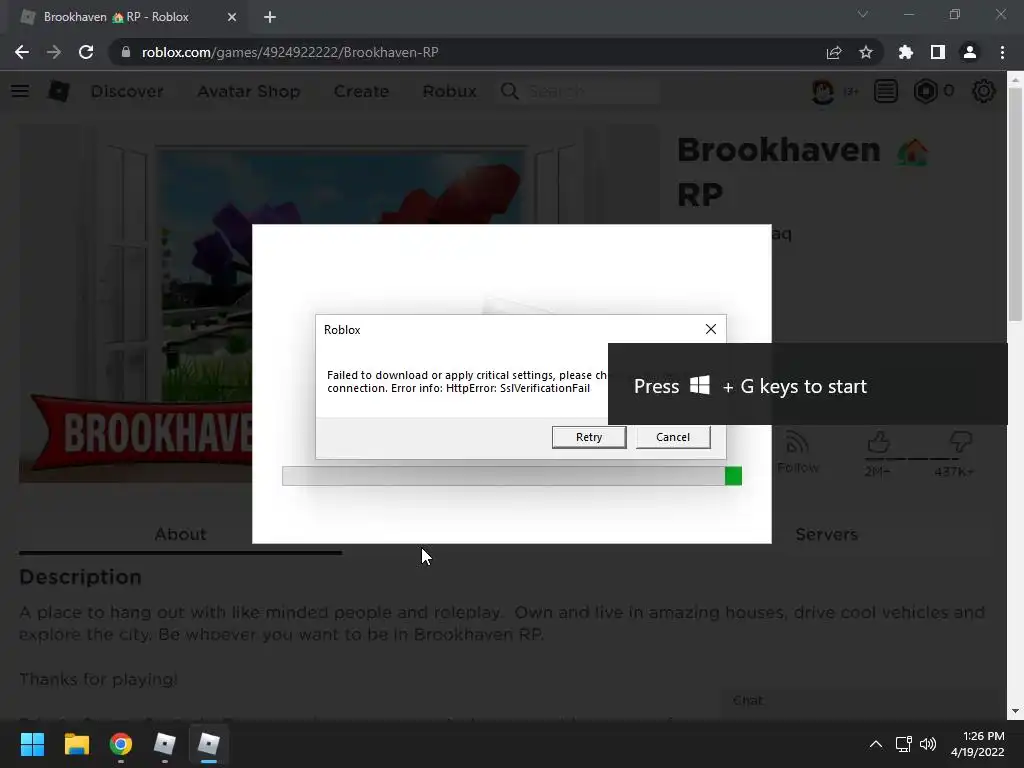Open the tab search dropdown arrow
This screenshot has height=768, width=1024.
click(x=863, y=14)
